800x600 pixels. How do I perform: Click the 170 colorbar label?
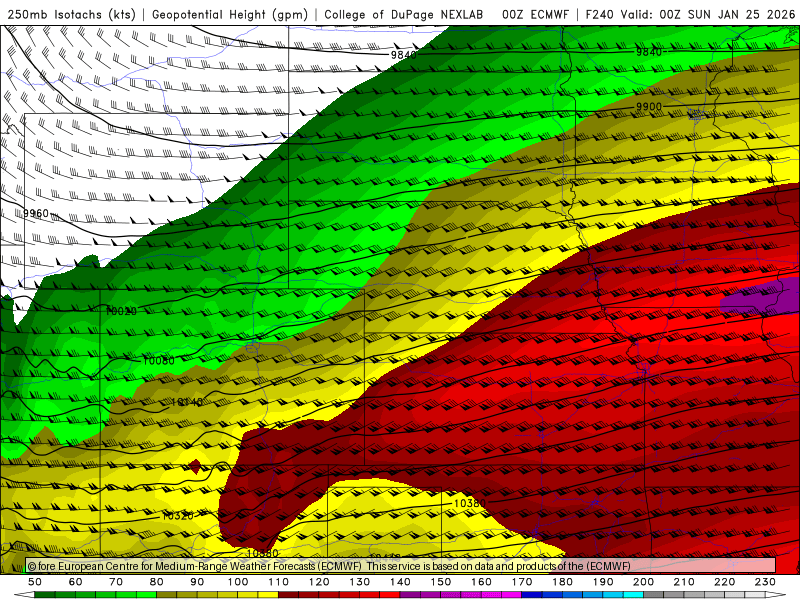coord(522,582)
